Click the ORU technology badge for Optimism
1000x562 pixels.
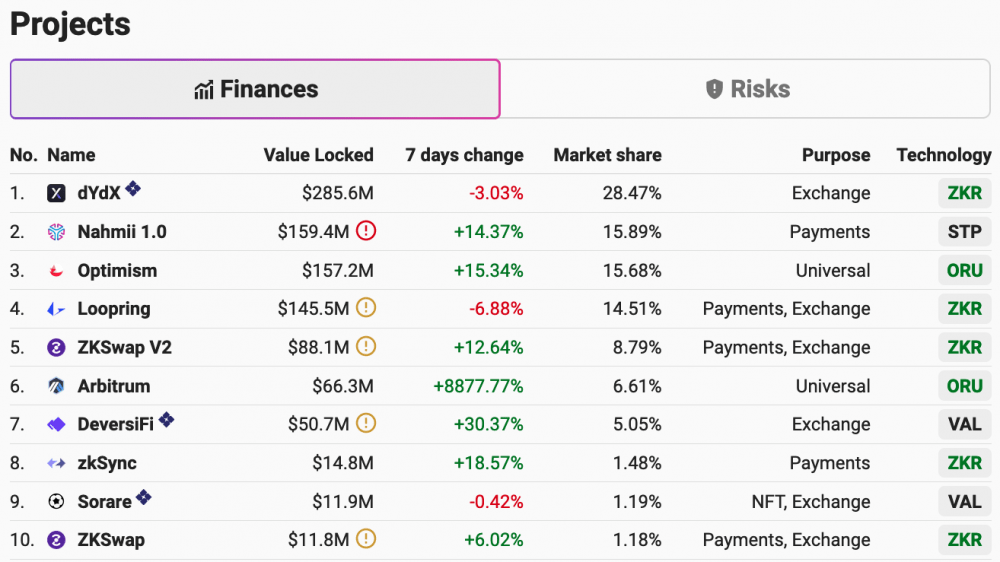964,270
